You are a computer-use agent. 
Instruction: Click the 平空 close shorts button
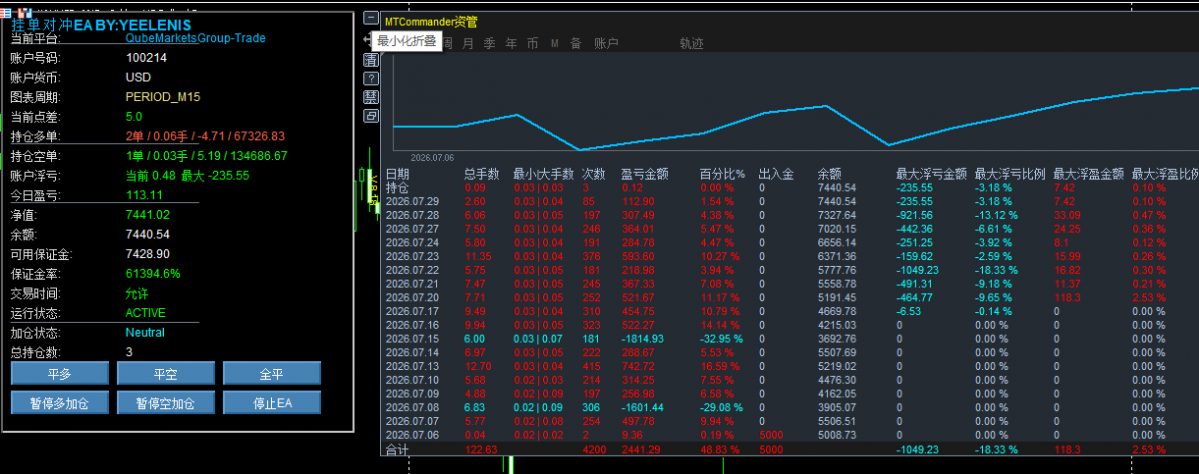tap(165, 373)
